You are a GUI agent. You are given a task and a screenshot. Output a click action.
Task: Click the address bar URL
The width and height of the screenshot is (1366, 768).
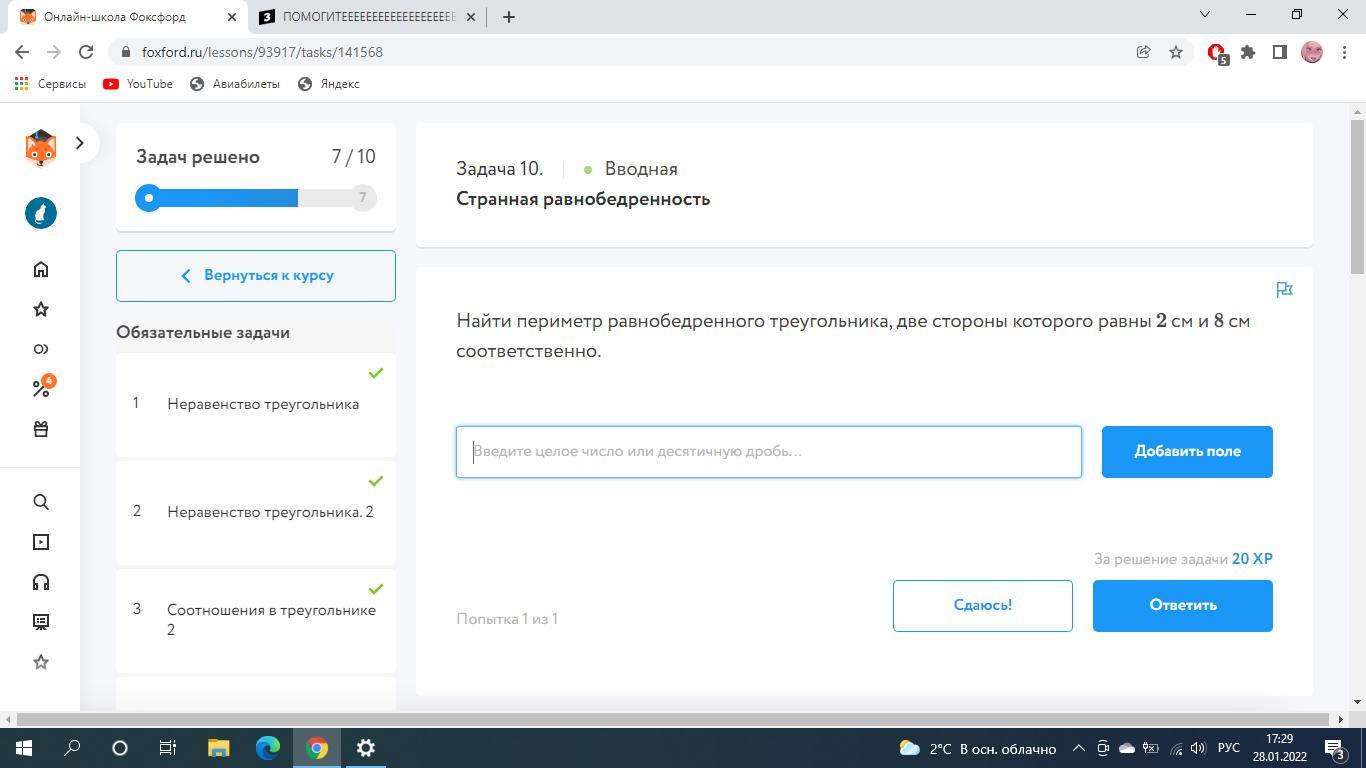pos(262,52)
